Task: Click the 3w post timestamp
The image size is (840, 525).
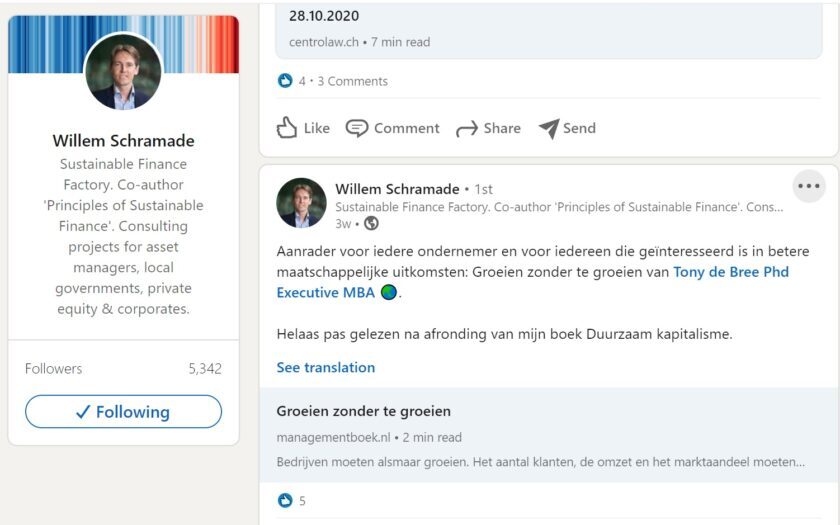Action: [x=343, y=223]
